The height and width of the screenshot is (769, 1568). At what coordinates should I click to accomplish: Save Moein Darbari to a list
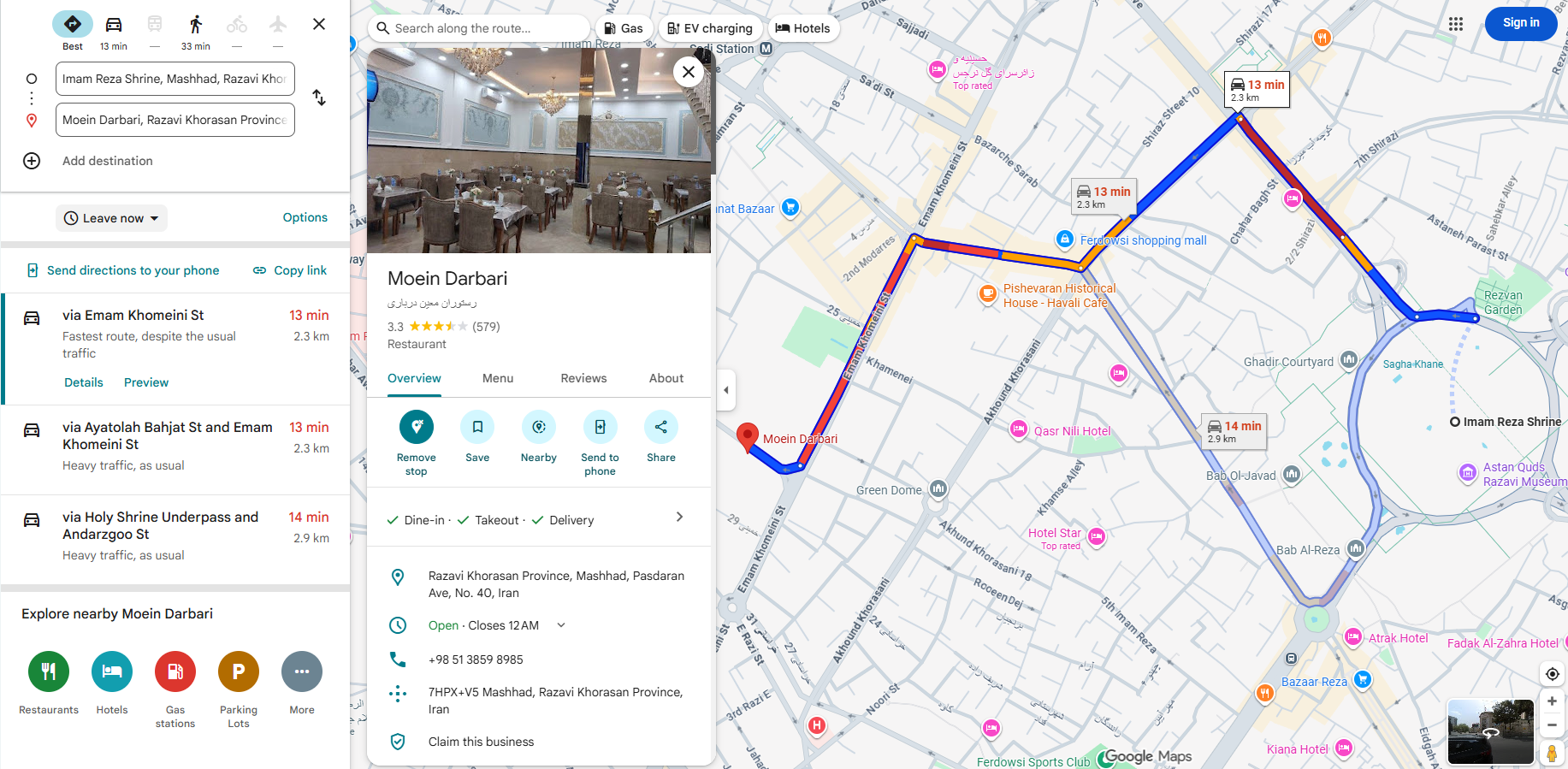point(477,427)
